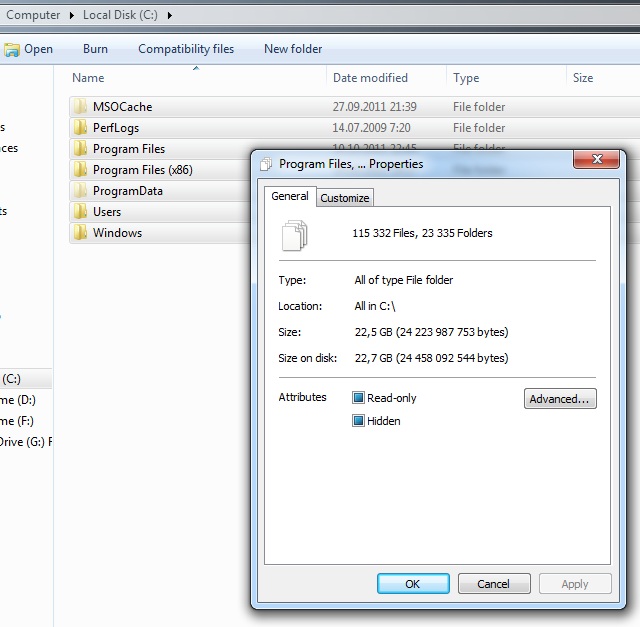Click the Program Files, ... Properties title
The width and height of the screenshot is (640, 627).
coord(351,164)
